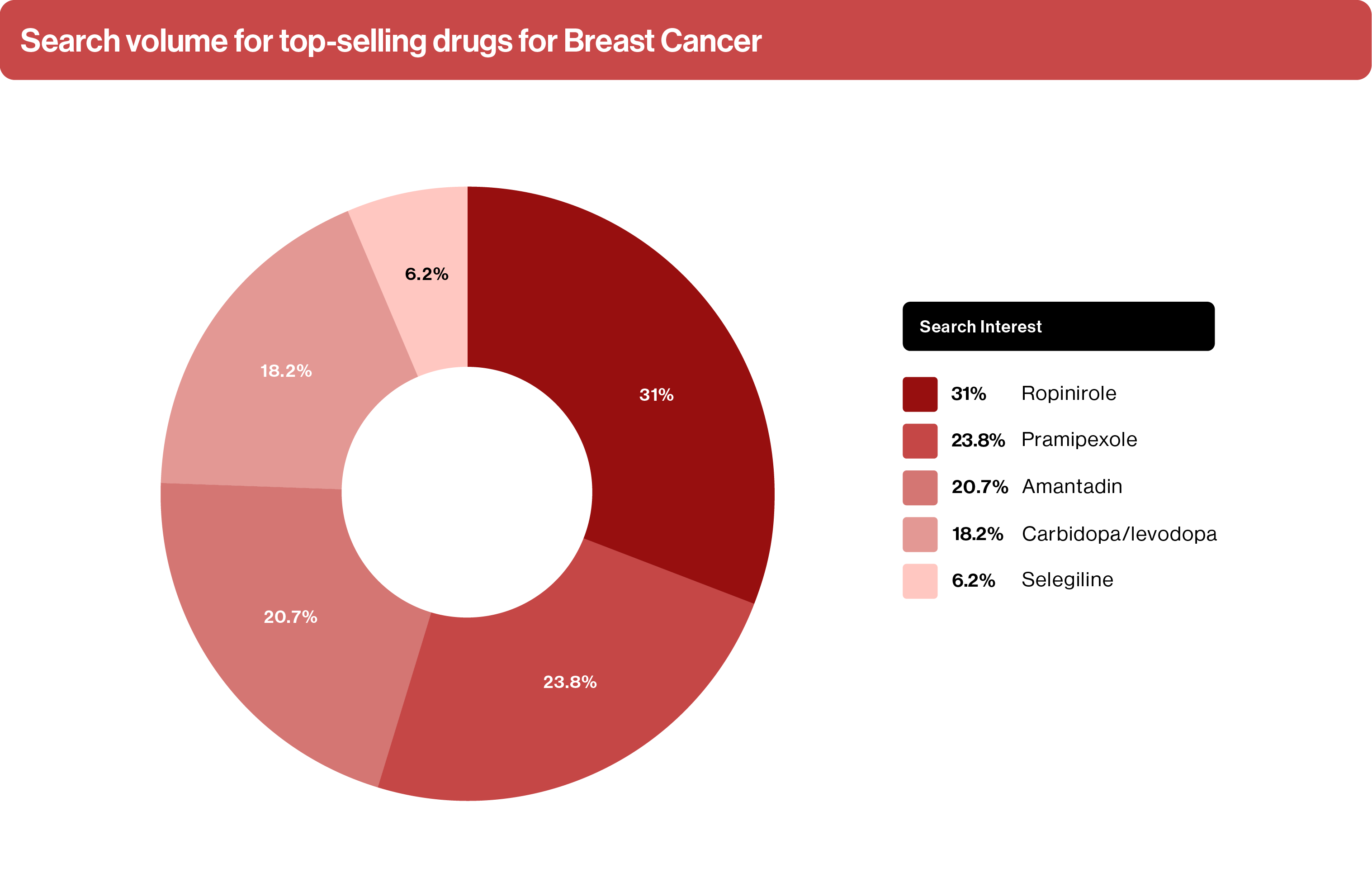
Task: Click the Ropinirole dark red legend swatch
Action: (x=919, y=394)
